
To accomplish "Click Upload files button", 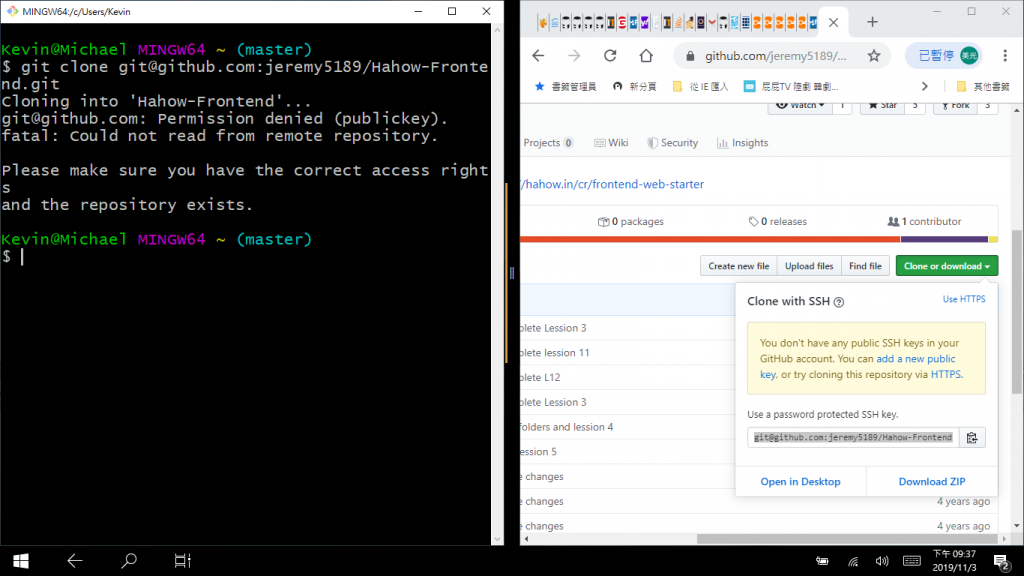I will pyautogui.click(x=809, y=266).
